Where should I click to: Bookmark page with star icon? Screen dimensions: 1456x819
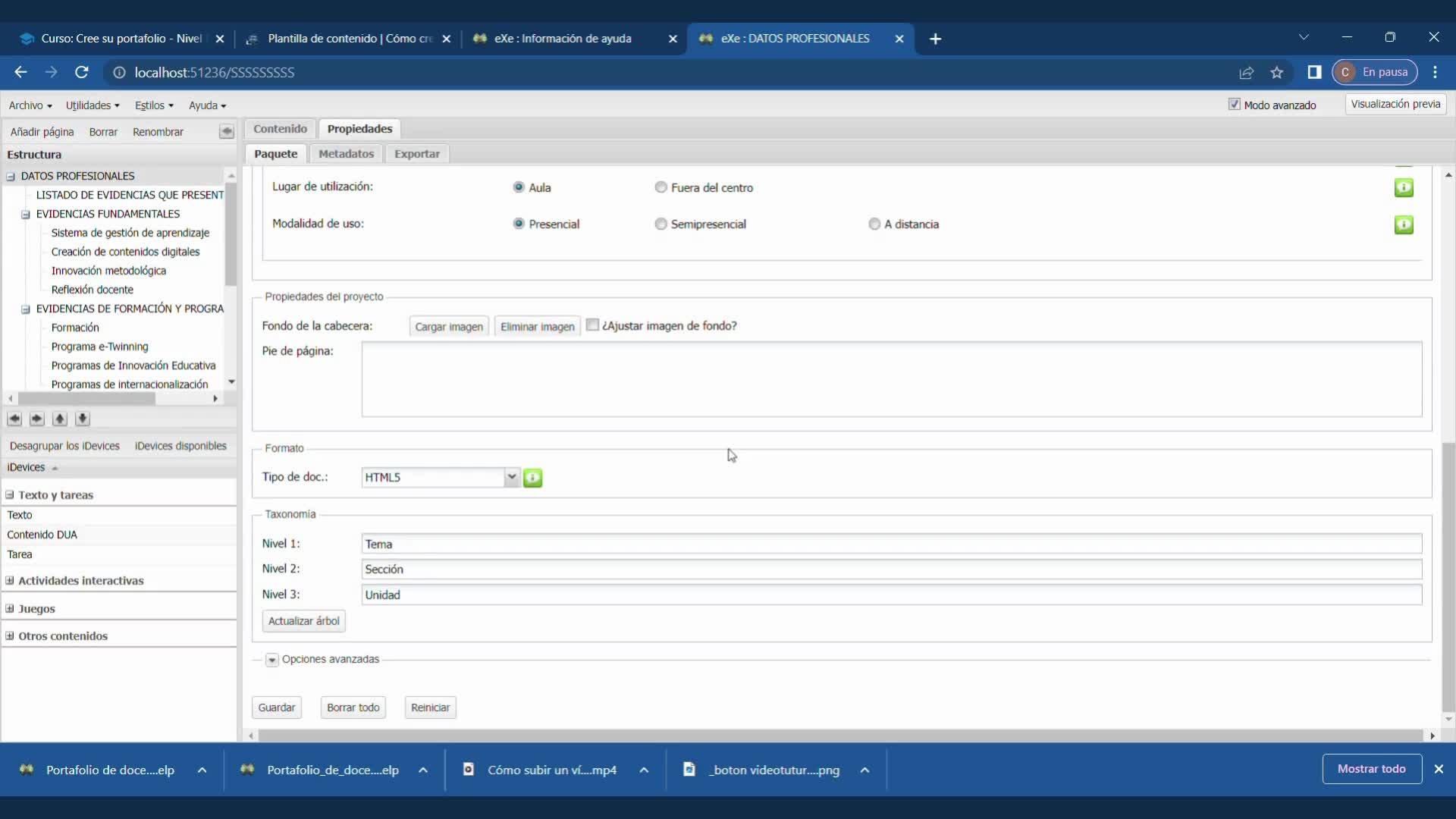pos(1277,73)
